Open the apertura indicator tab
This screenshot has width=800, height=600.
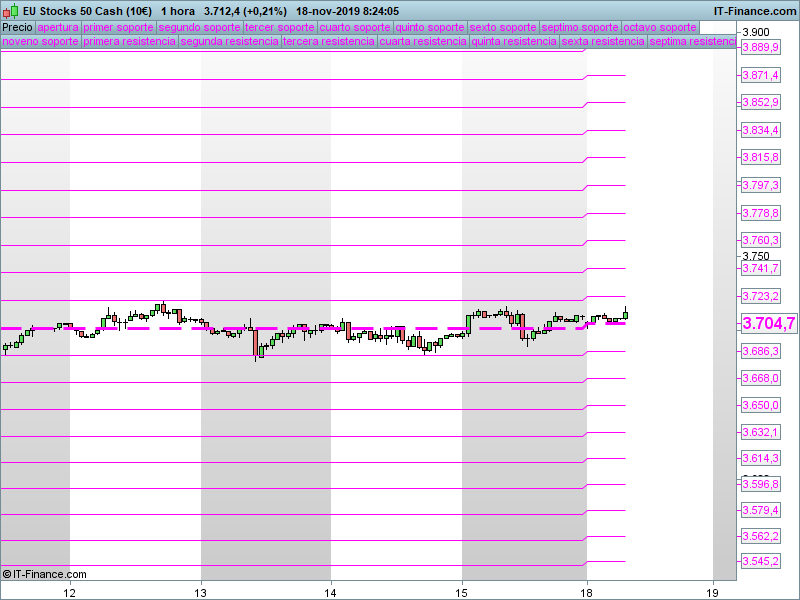pyautogui.click(x=57, y=27)
